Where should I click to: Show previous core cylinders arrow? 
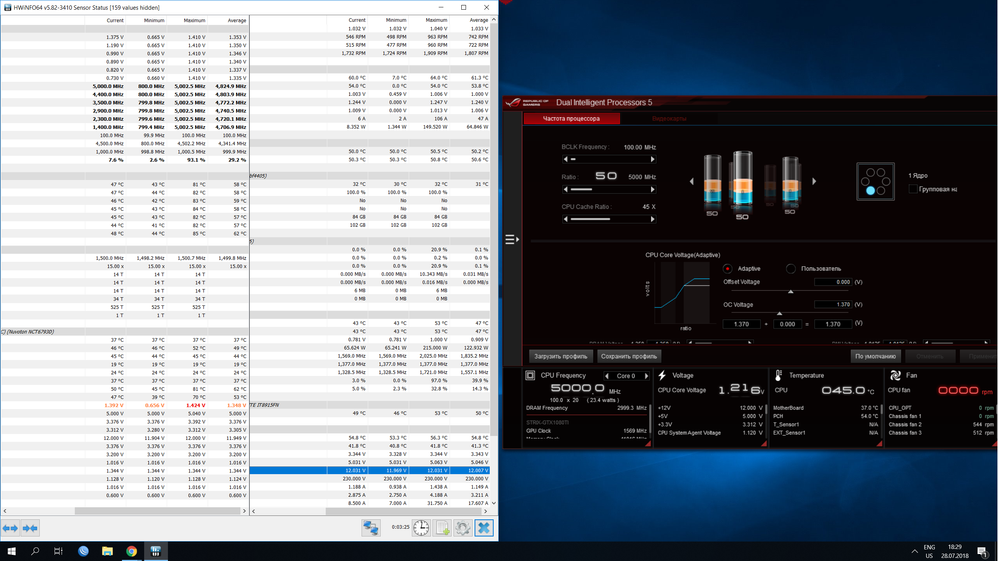[x=692, y=181]
